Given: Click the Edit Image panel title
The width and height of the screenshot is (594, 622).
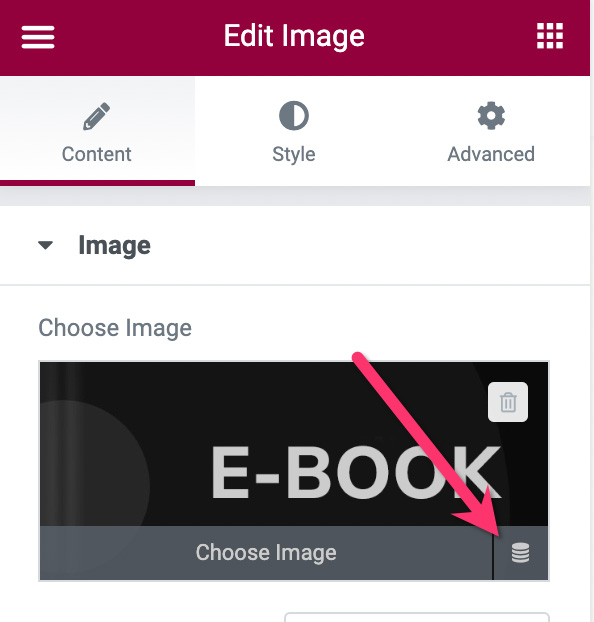Looking at the screenshot, I should tap(294, 36).
